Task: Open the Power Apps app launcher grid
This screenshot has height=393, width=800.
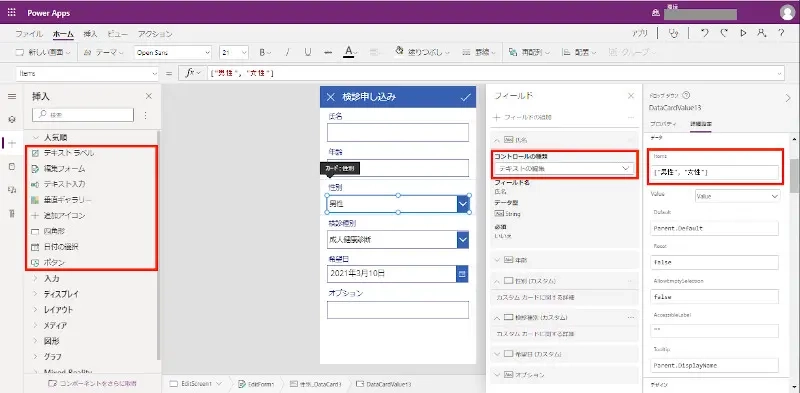Action: pos(11,12)
